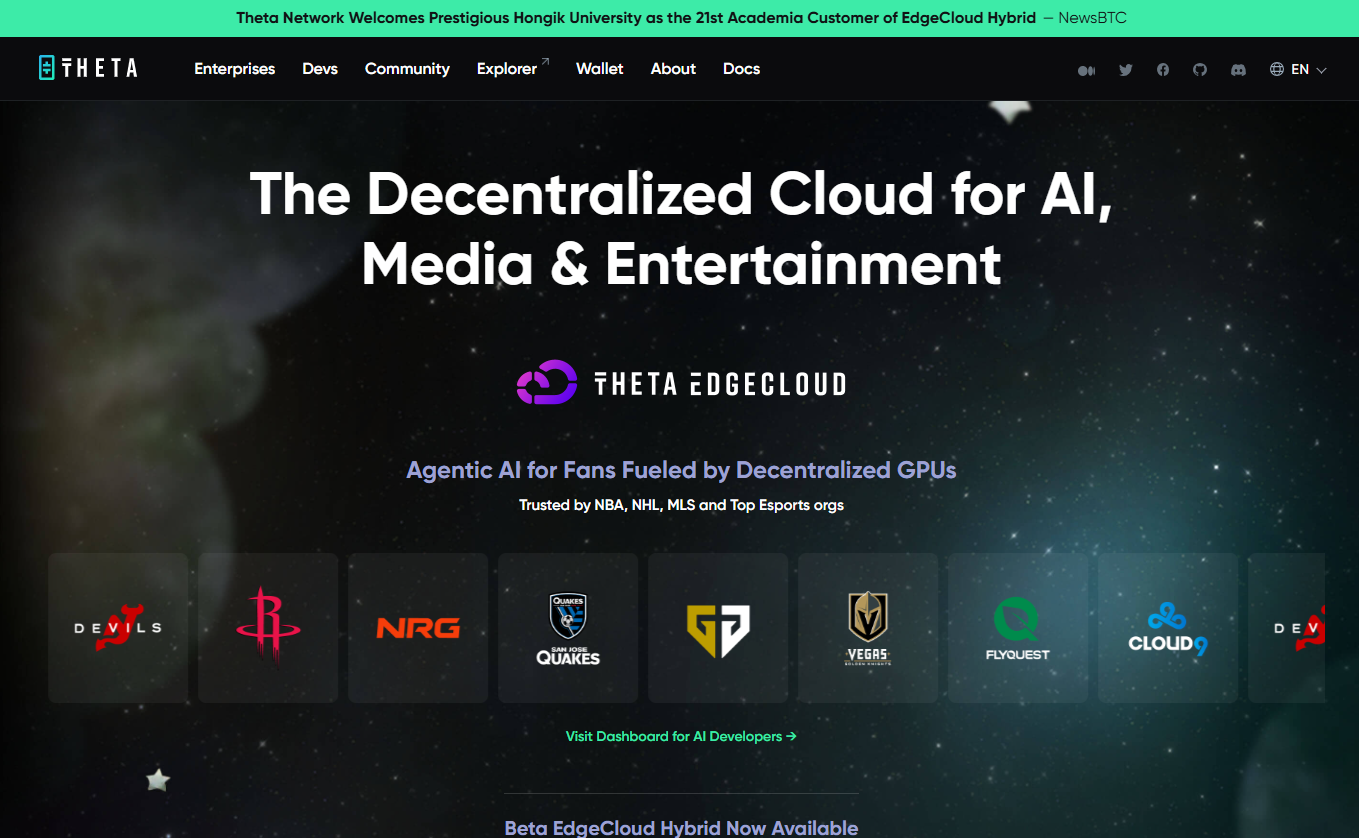
Task: Select the Cloud9 logo tile
Action: click(x=1168, y=628)
